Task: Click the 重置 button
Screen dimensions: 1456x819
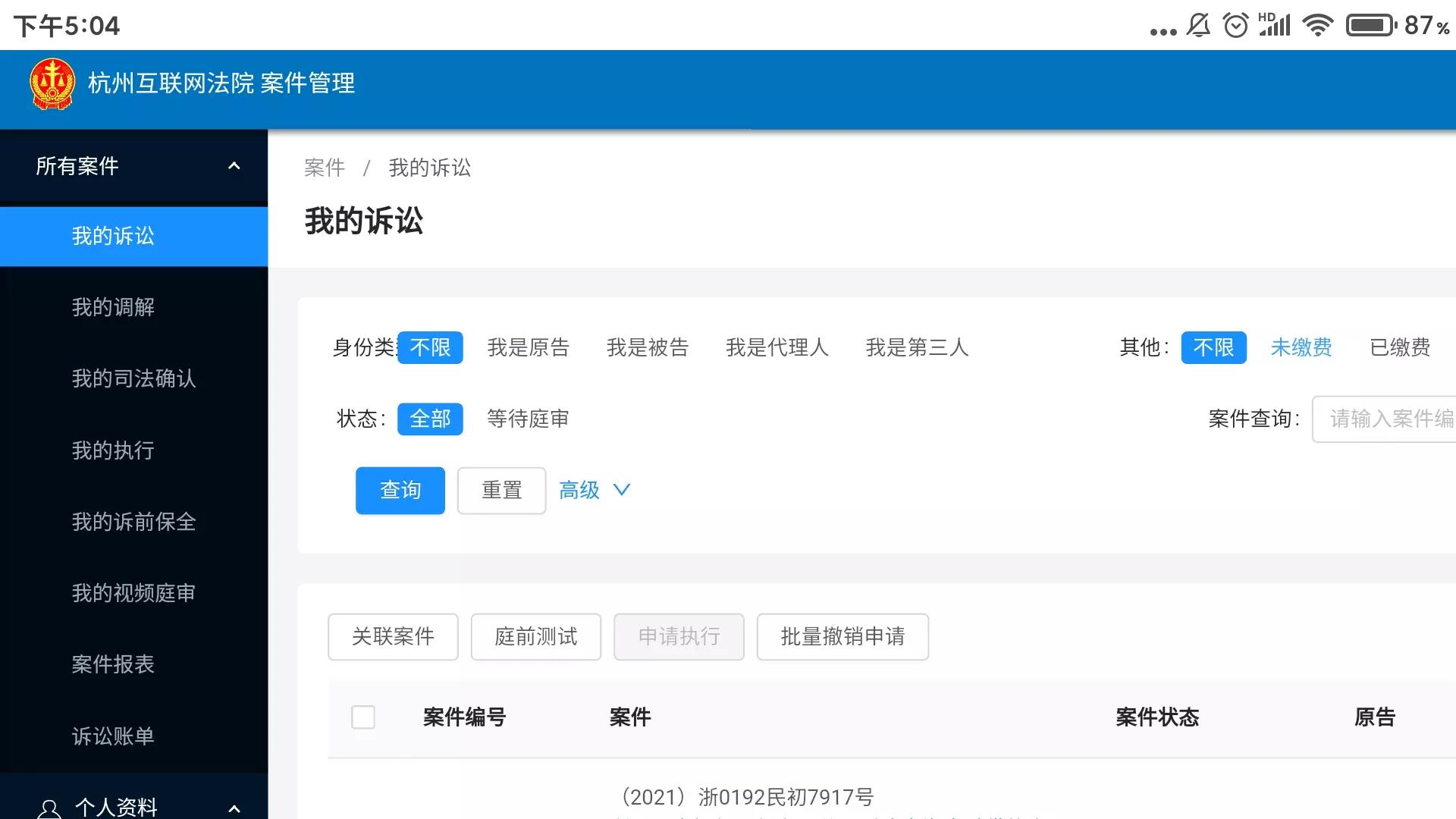Action: tap(502, 491)
